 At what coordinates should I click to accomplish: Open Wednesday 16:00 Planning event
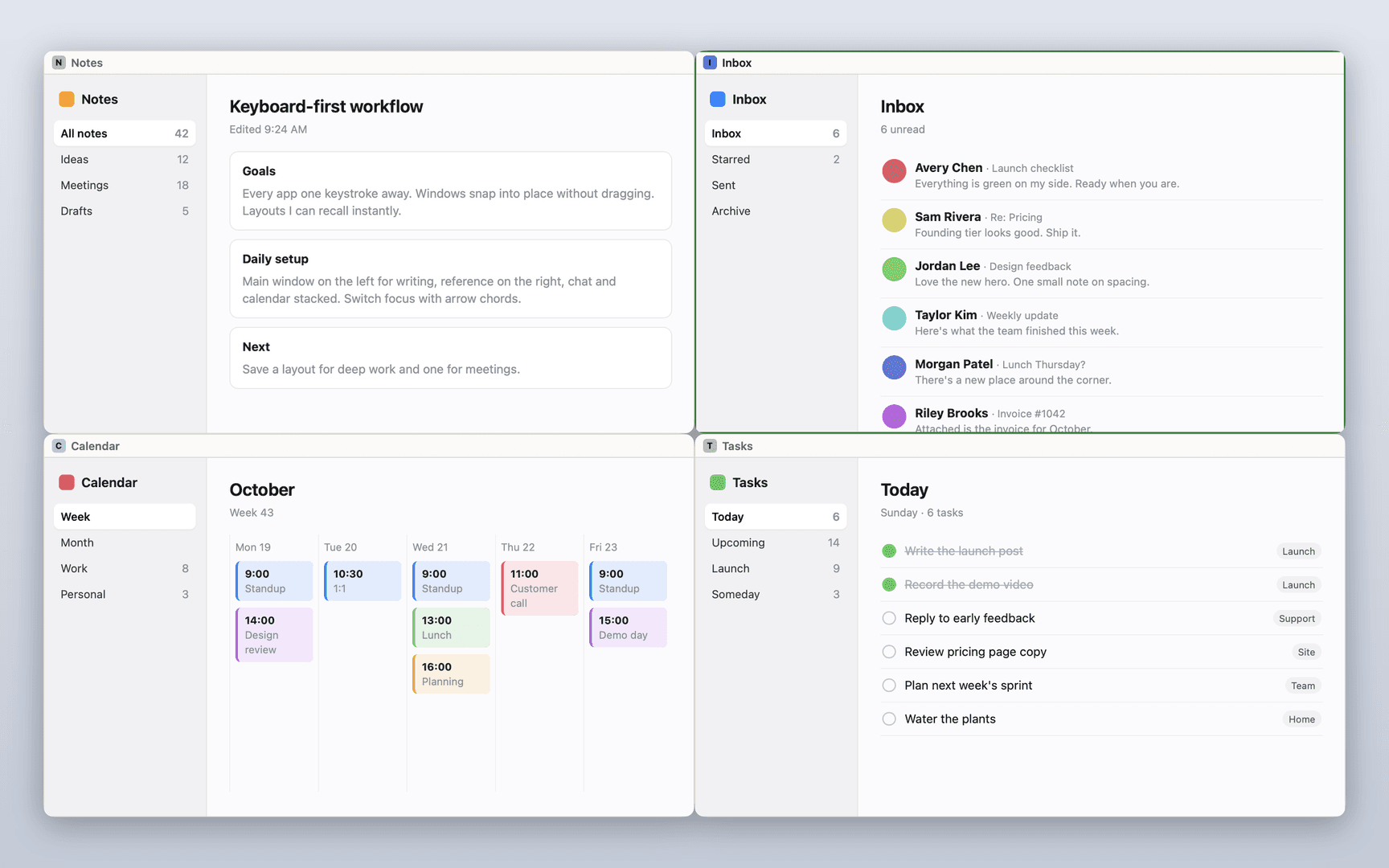click(x=451, y=674)
